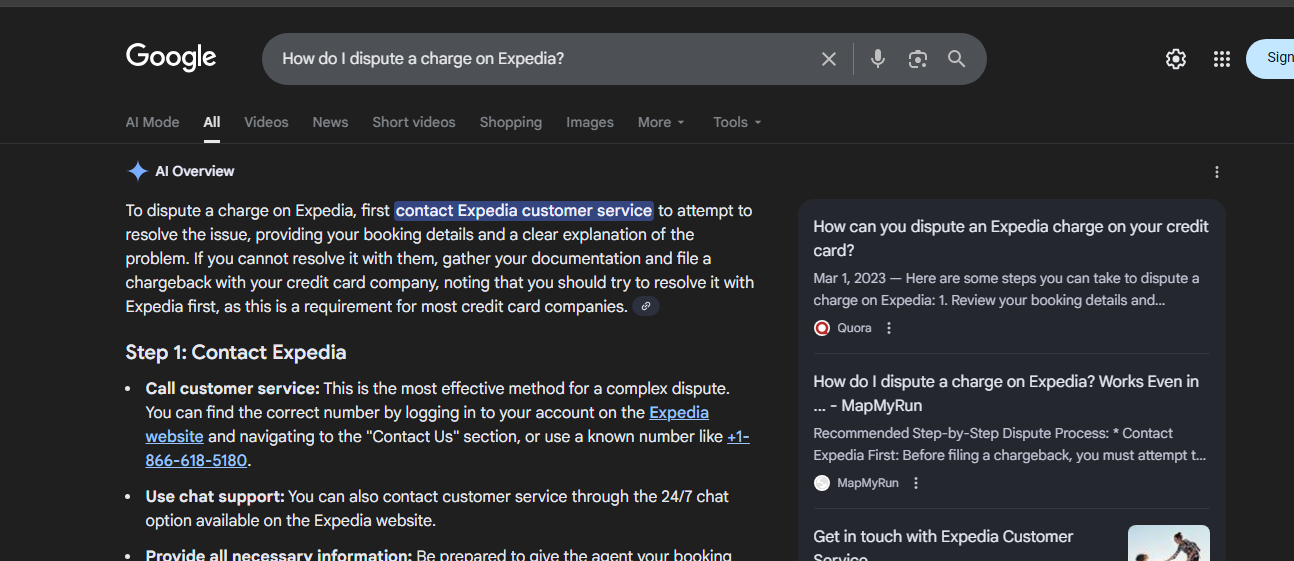Open quick settings gear
The width and height of the screenshot is (1294, 561).
1176,59
